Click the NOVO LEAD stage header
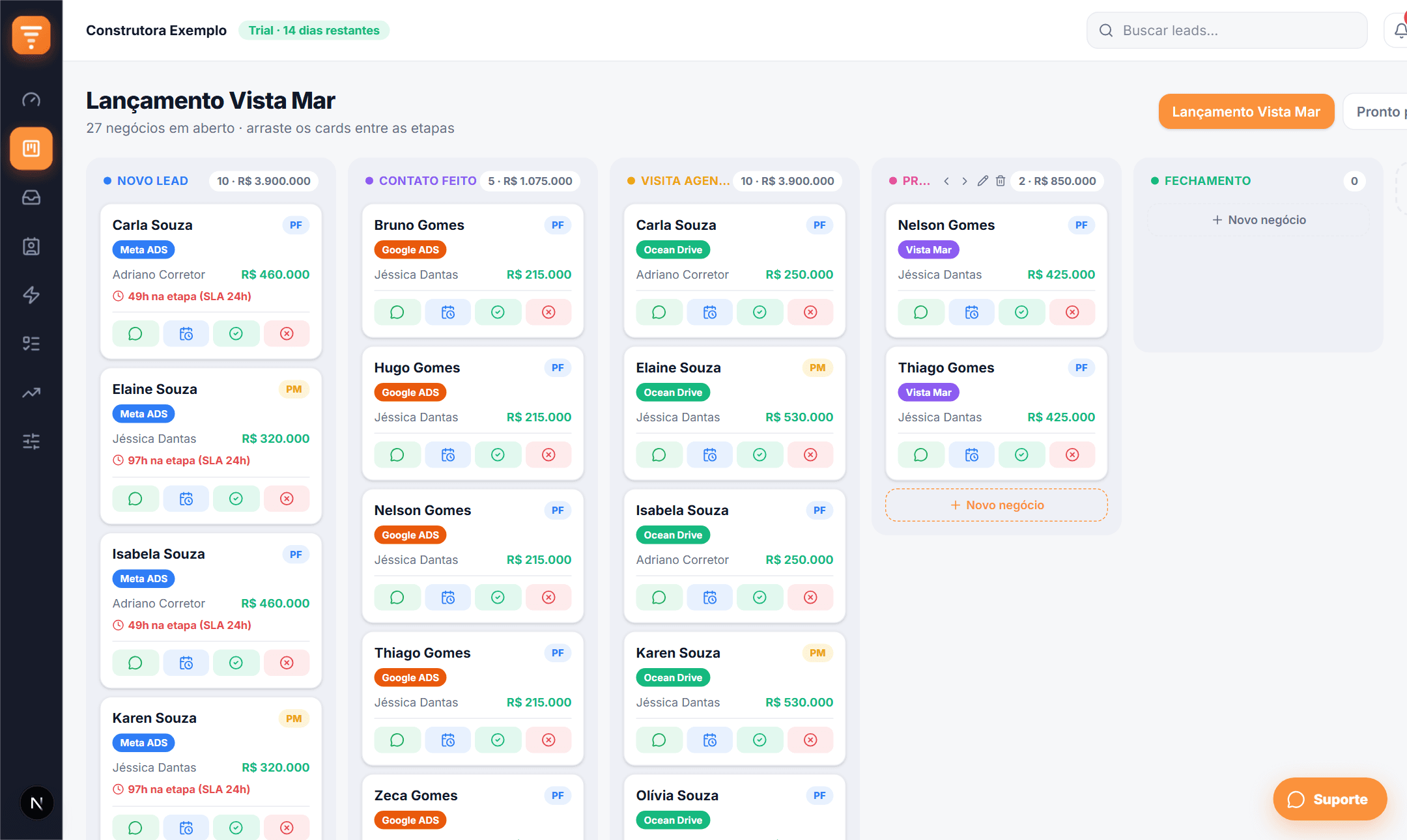 point(152,181)
